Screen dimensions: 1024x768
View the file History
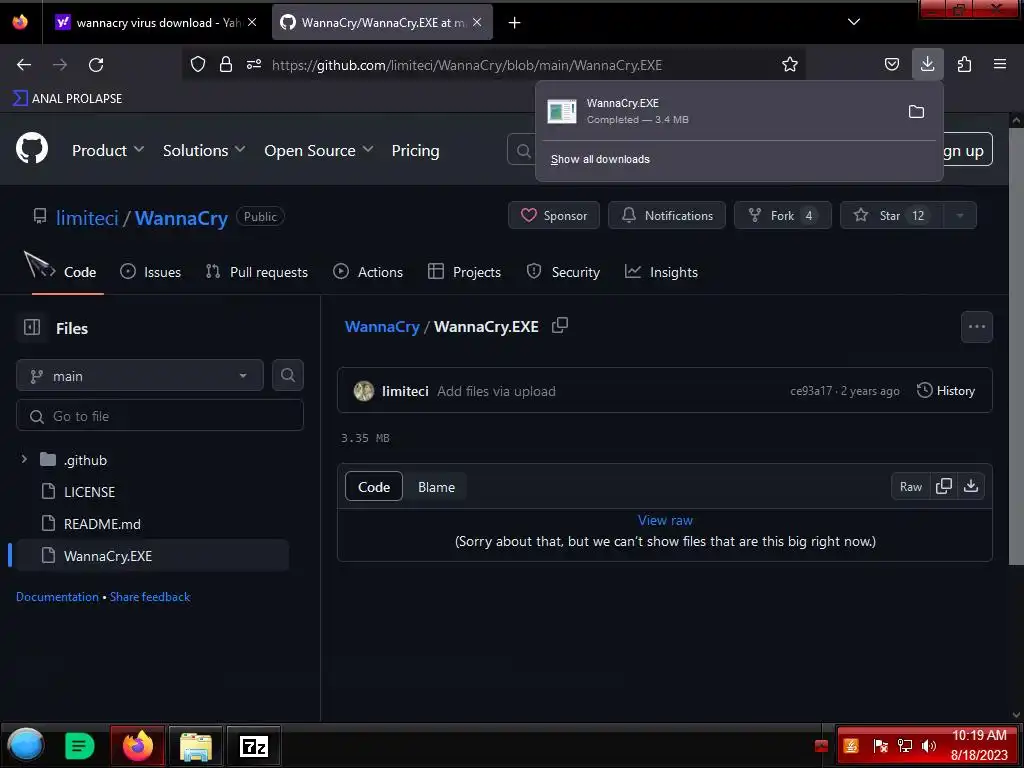coord(946,391)
